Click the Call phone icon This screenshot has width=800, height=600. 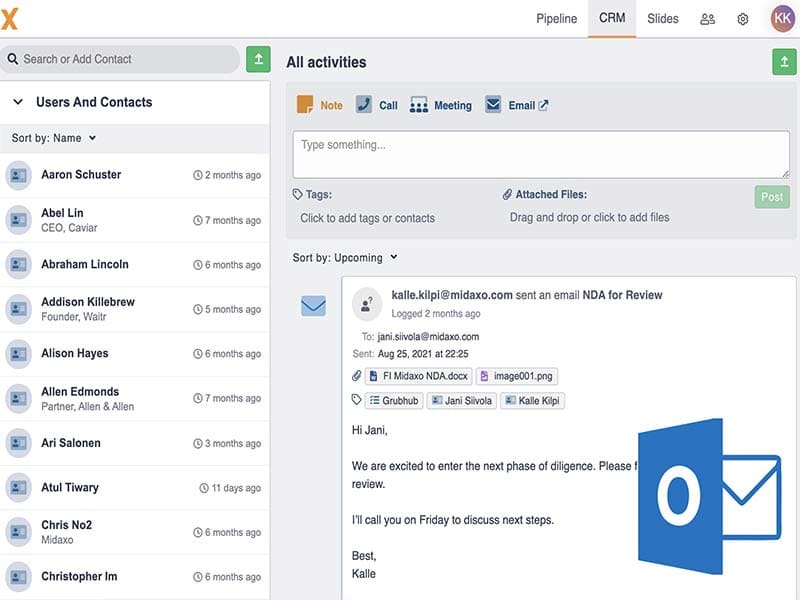[x=364, y=104]
